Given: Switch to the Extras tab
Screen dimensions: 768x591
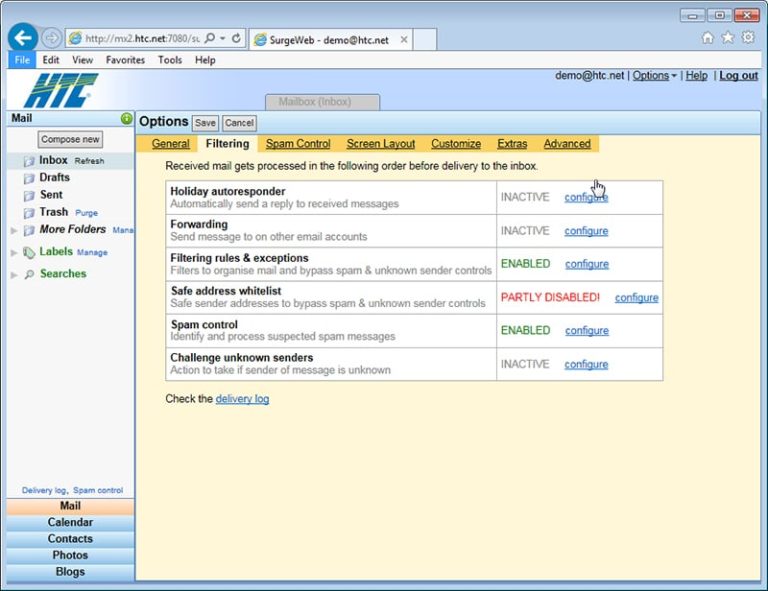Looking at the screenshot, I should click(512, 143).
